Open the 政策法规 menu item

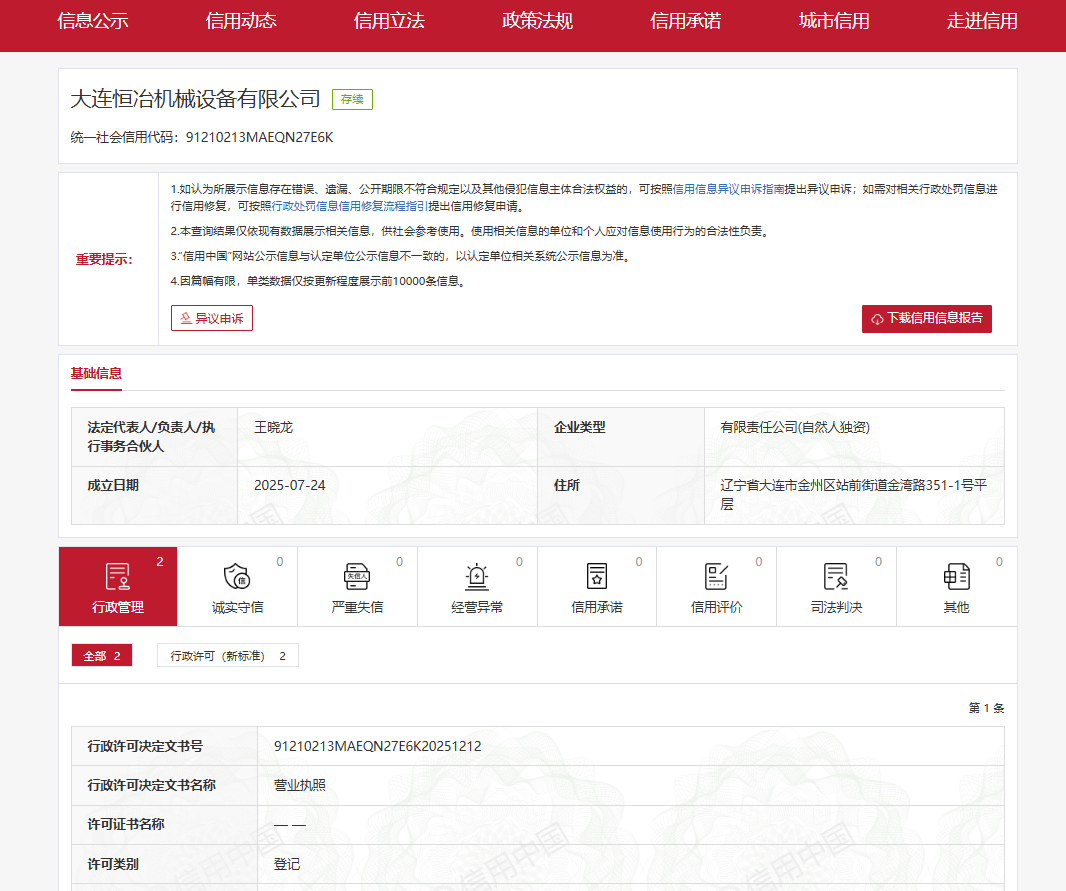(537, 21)
